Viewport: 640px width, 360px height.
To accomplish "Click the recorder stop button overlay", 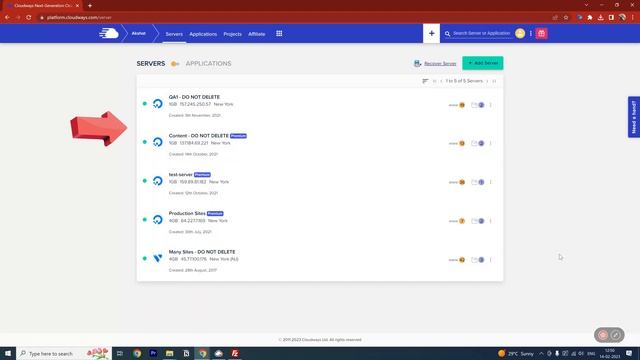I will pos(603,335).
